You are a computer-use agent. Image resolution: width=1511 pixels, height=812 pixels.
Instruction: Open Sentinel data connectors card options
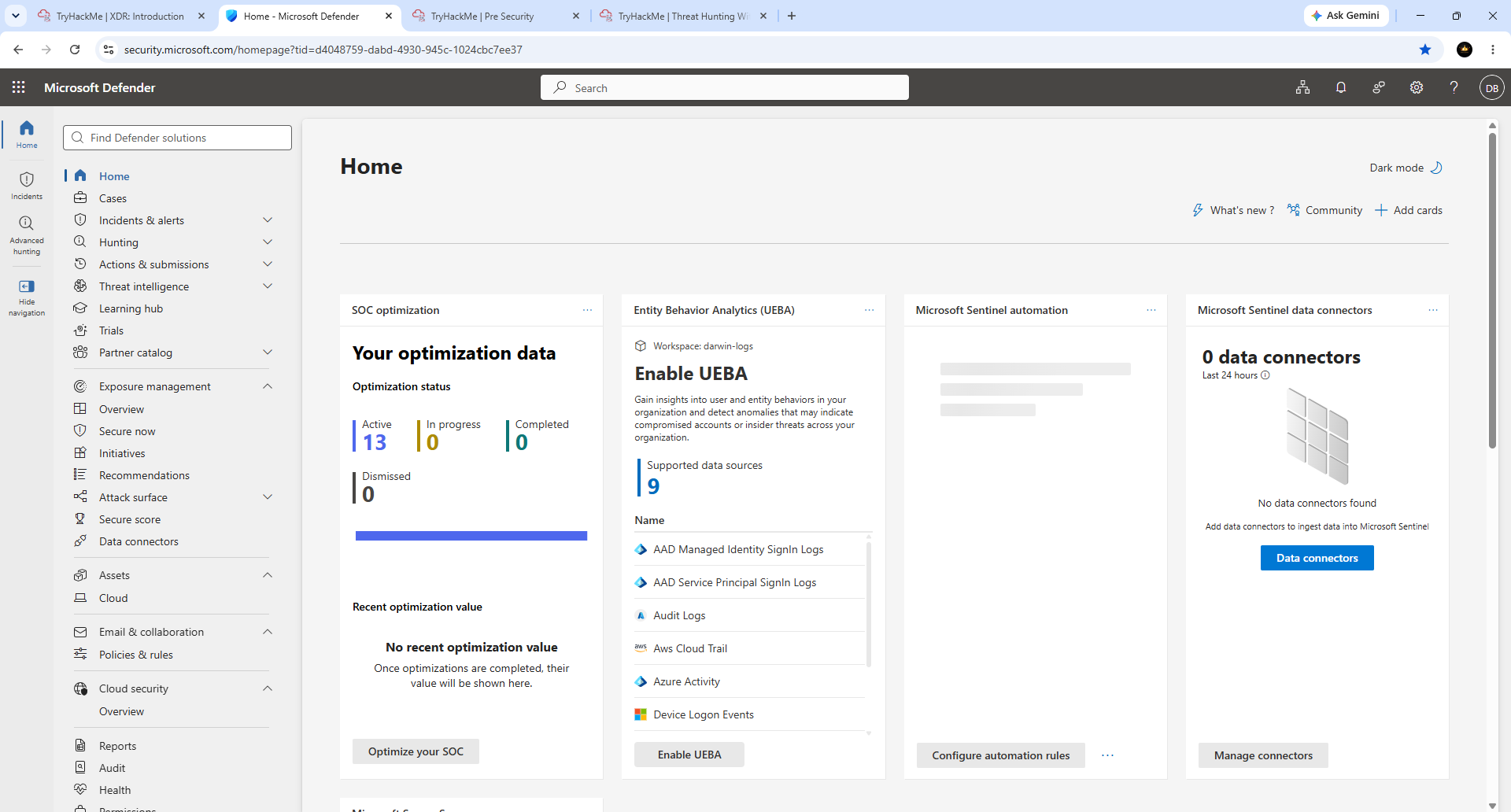coord(1433,310)
